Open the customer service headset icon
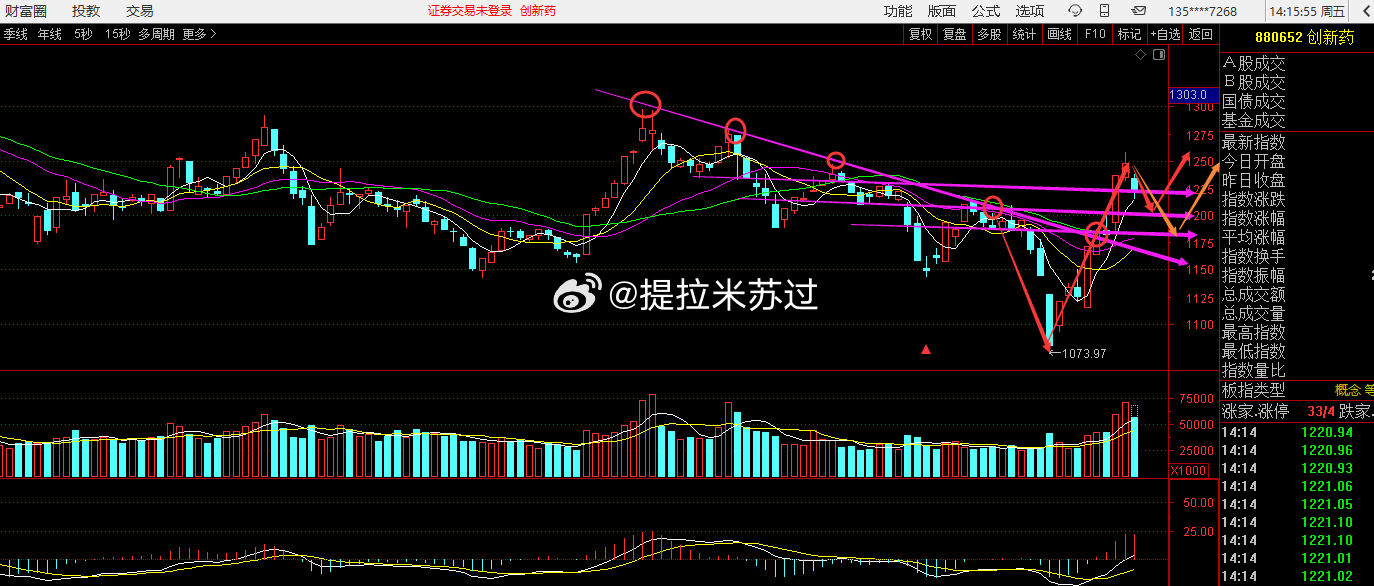This screenshot has height=586, width=1374. 1075,11
